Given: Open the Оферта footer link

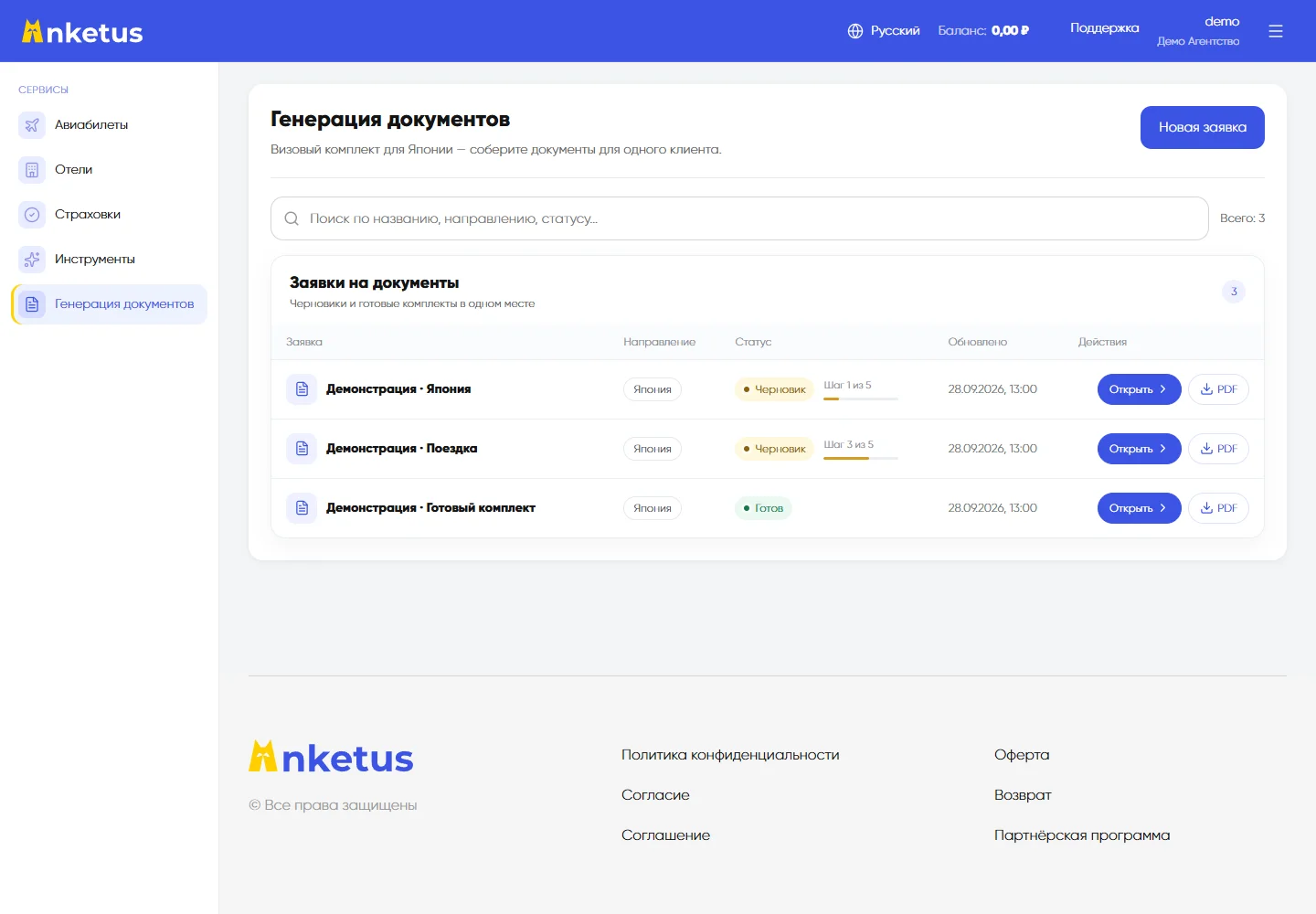Looking at the screenshot, I should tap(1022, 755).
